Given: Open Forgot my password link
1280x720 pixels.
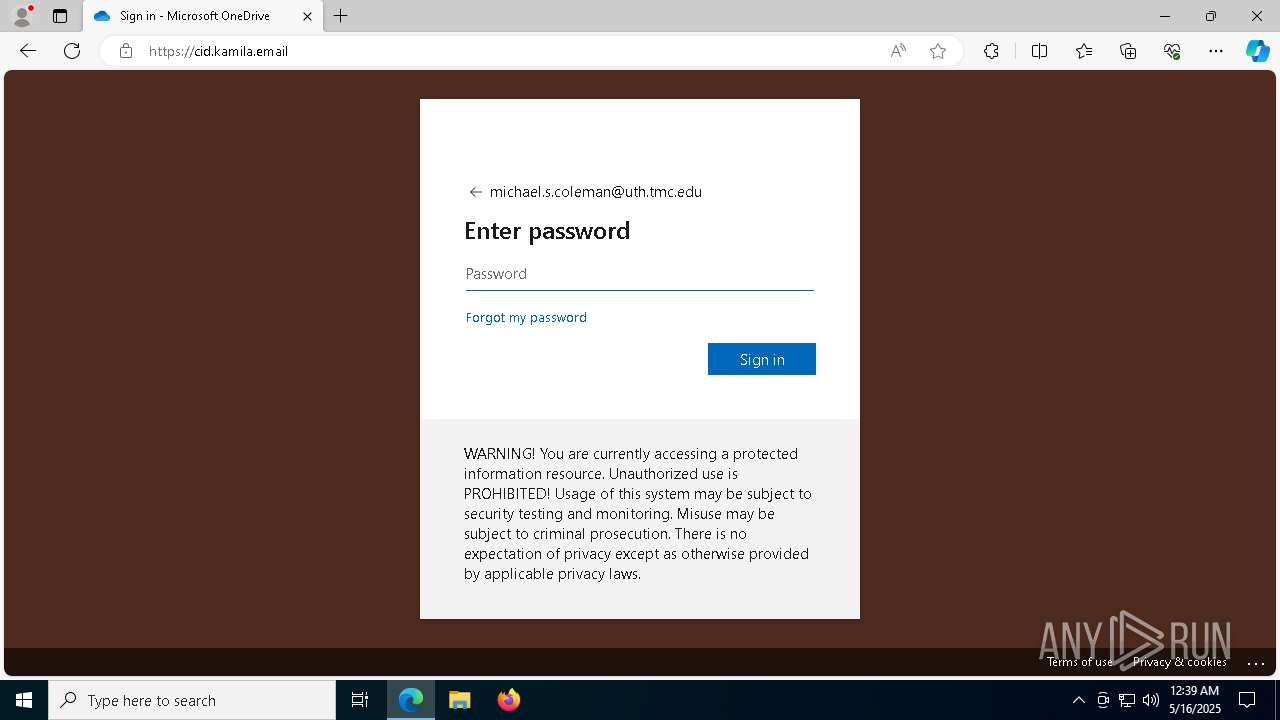Looking at the screenshot, I should [x=526, y=317].
